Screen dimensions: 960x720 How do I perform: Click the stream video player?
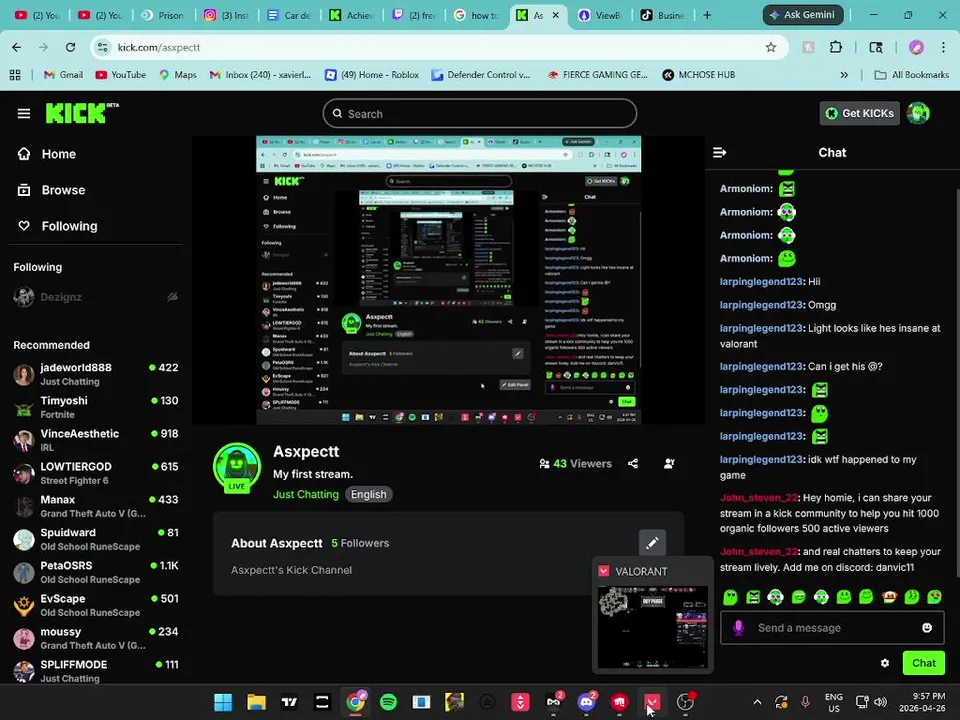(x=448, y=280)
